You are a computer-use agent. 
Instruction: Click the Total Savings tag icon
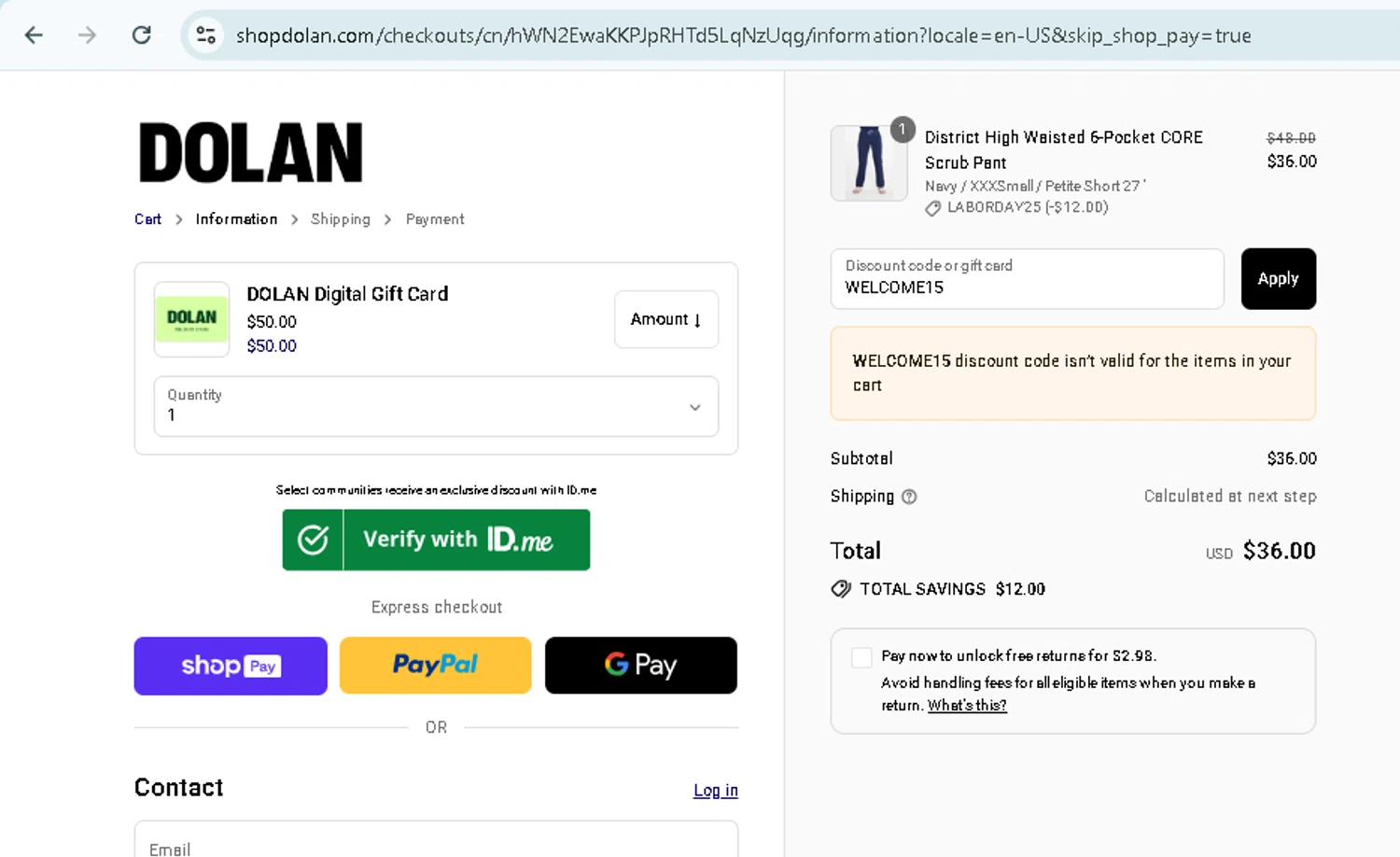coord(841,589)
